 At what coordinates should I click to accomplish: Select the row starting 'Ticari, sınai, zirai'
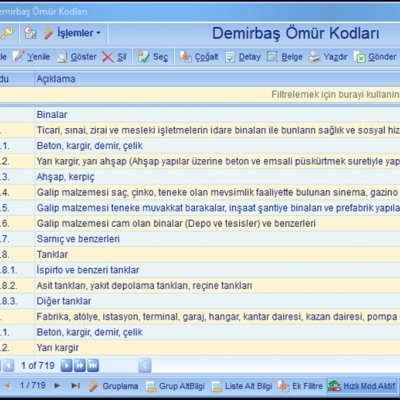pyautogui.click(x=200, y=130)
